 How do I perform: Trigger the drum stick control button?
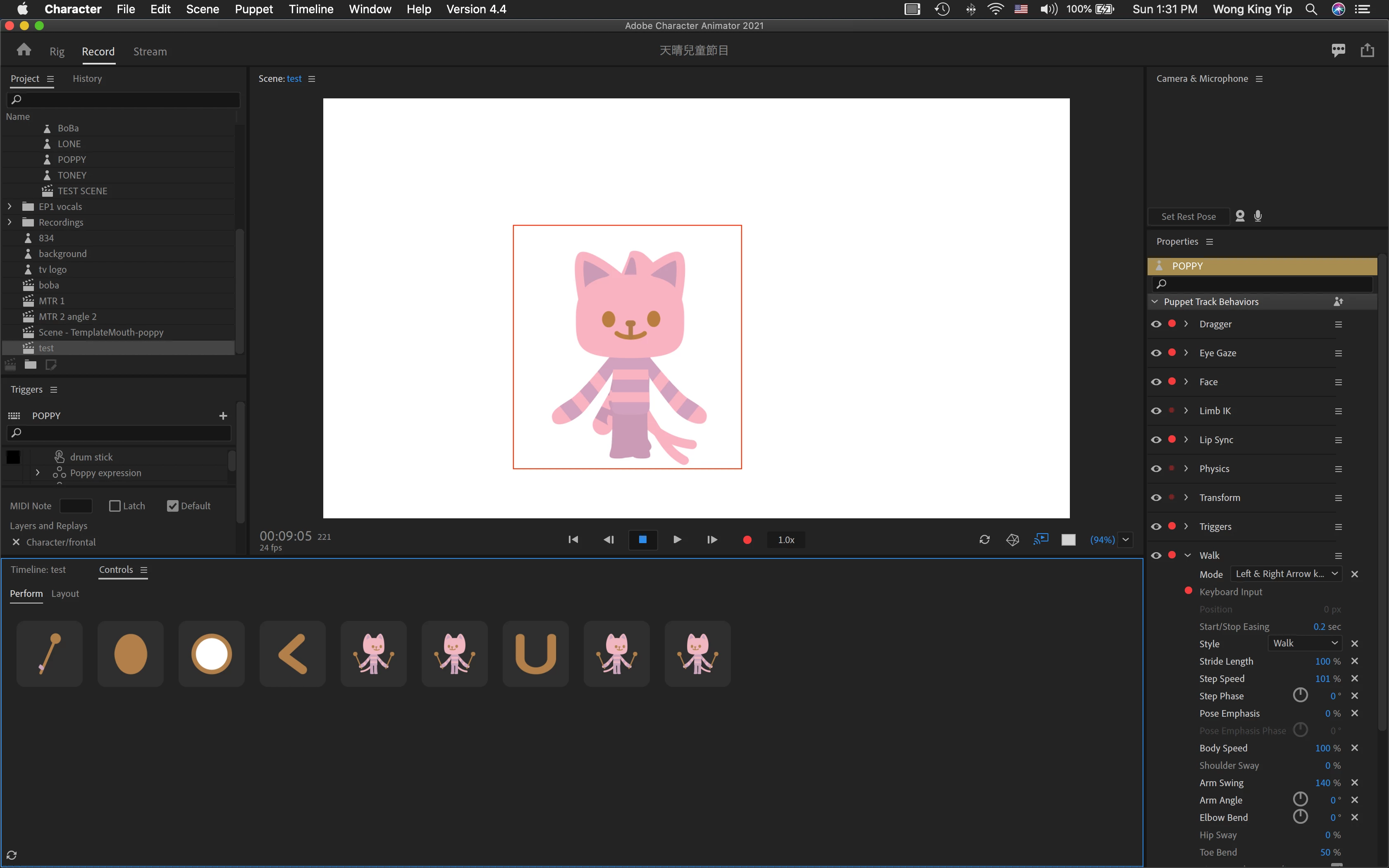point(49,654)
